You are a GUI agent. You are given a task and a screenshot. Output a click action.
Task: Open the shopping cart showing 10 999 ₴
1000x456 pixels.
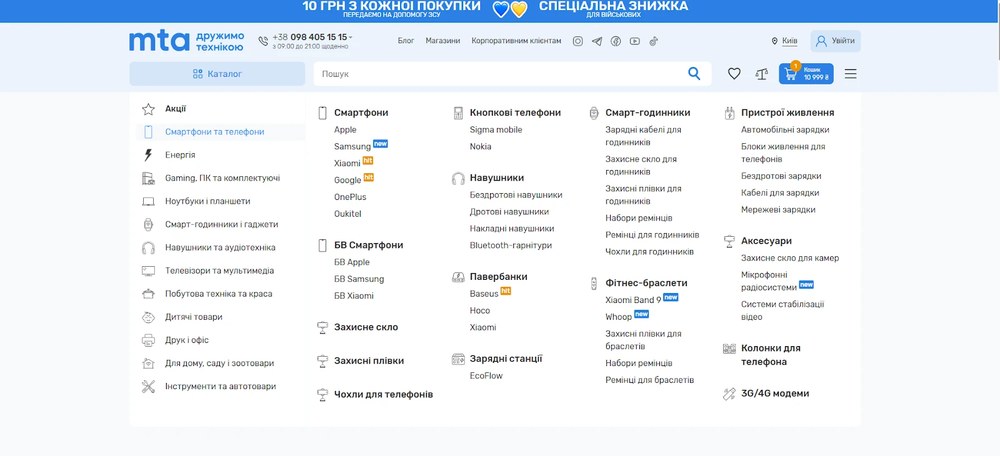pos(806,73)
